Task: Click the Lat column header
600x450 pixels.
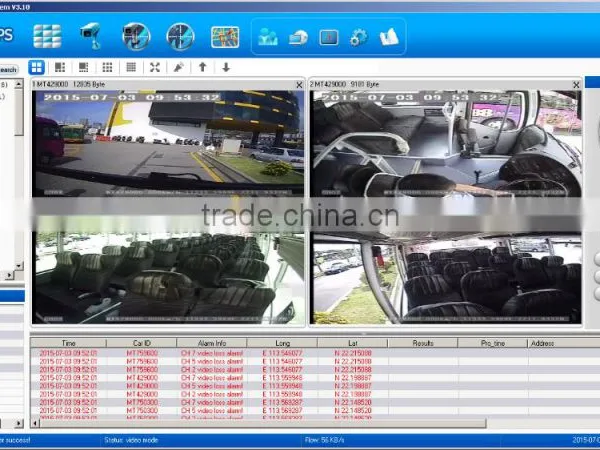Action: pyautogui.click(x=353, y=343)
